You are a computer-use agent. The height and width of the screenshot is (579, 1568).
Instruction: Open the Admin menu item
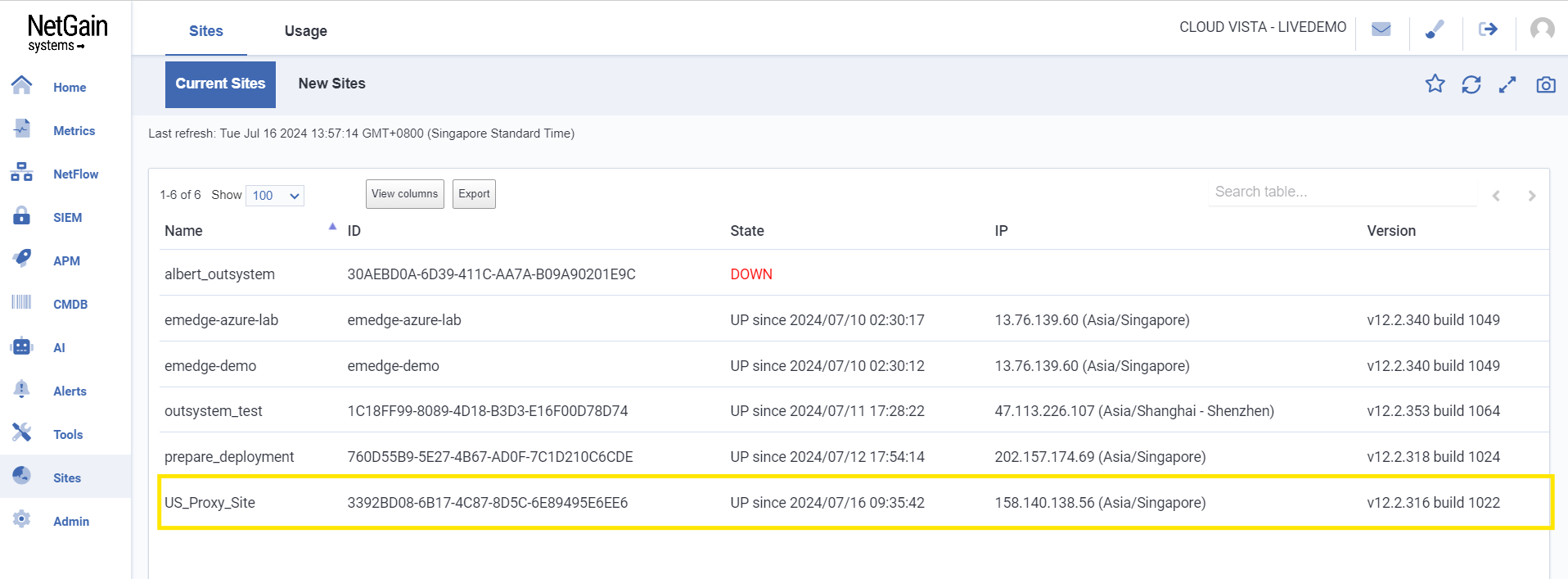pyautogui.click(x=71, y=522)
